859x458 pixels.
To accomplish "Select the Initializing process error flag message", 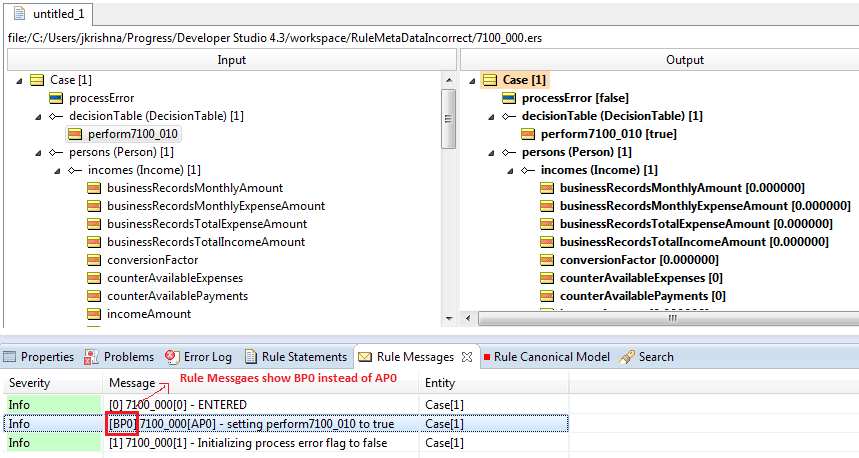I will (286, 443).
